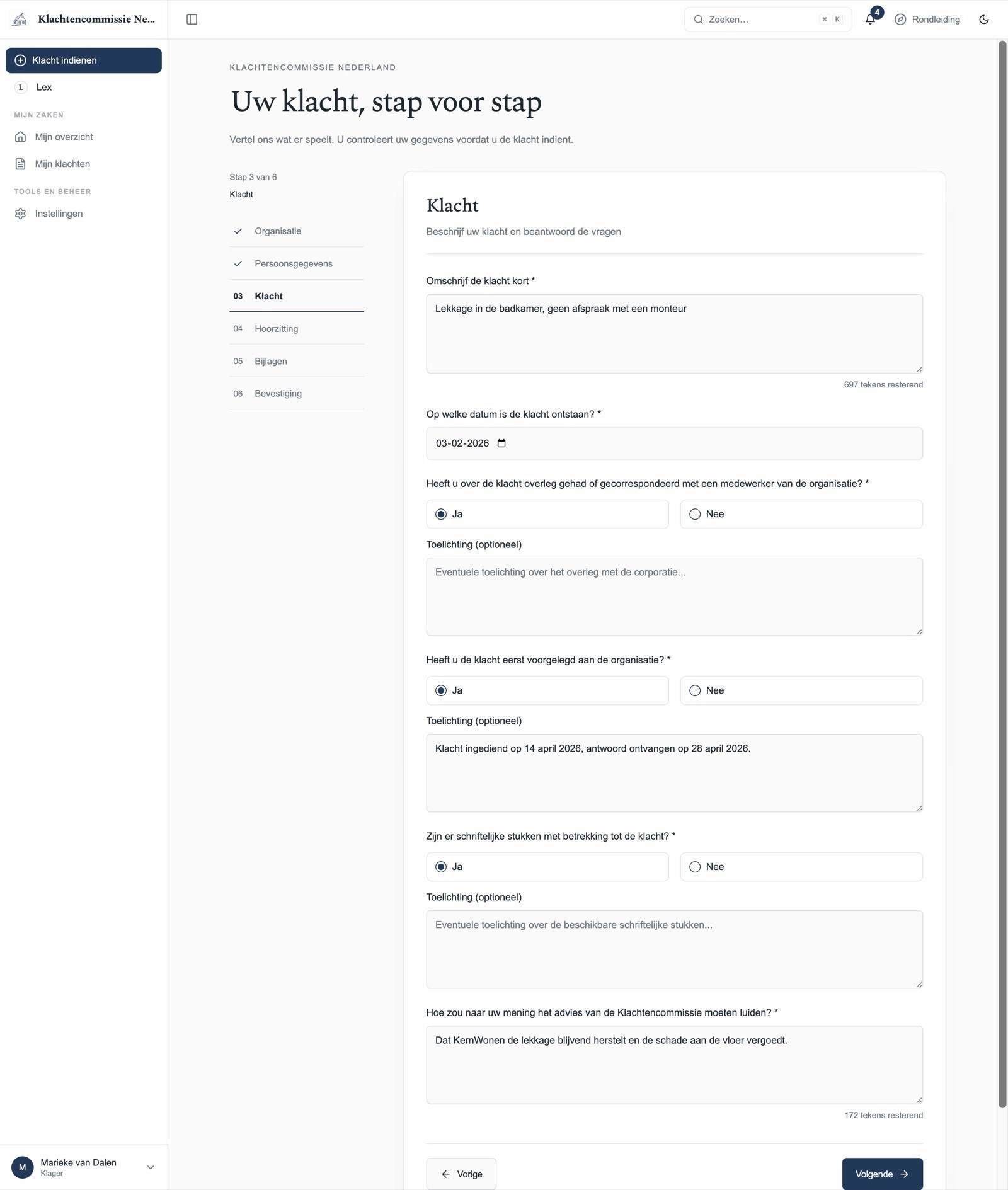
Task: Start the Rondleiding tour
Action: coord(927,20)
